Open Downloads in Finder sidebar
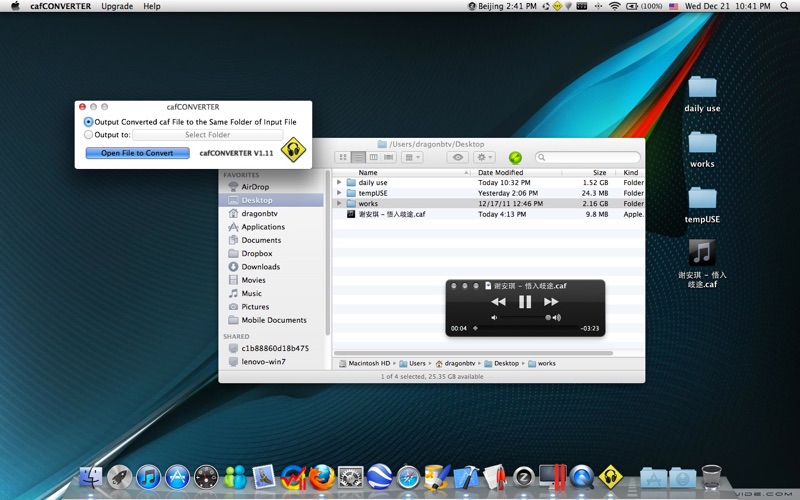This screenshot has width=800, height=500. coord(260,266)
